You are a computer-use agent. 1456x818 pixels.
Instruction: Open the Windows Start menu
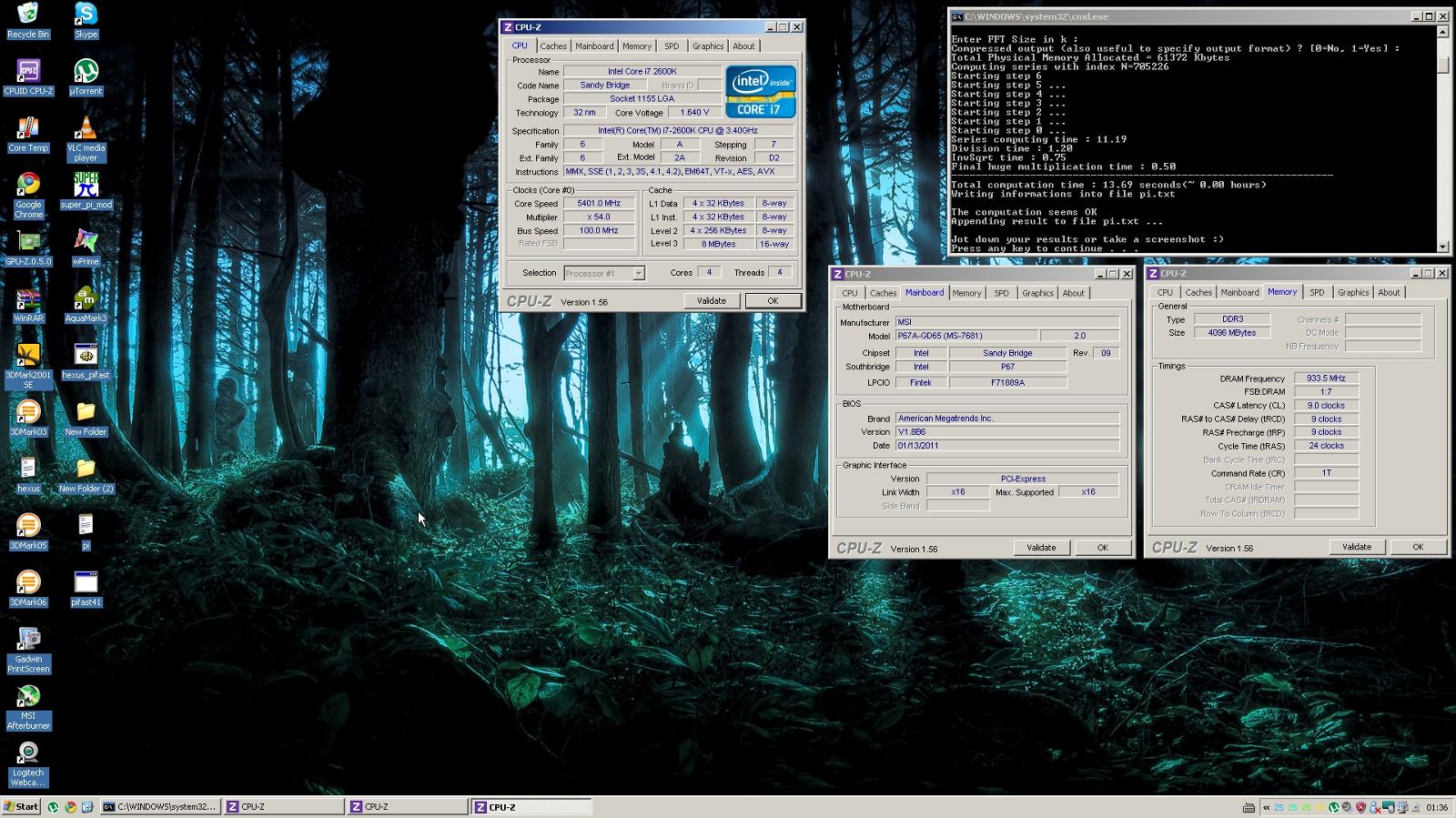click(21, 807)
